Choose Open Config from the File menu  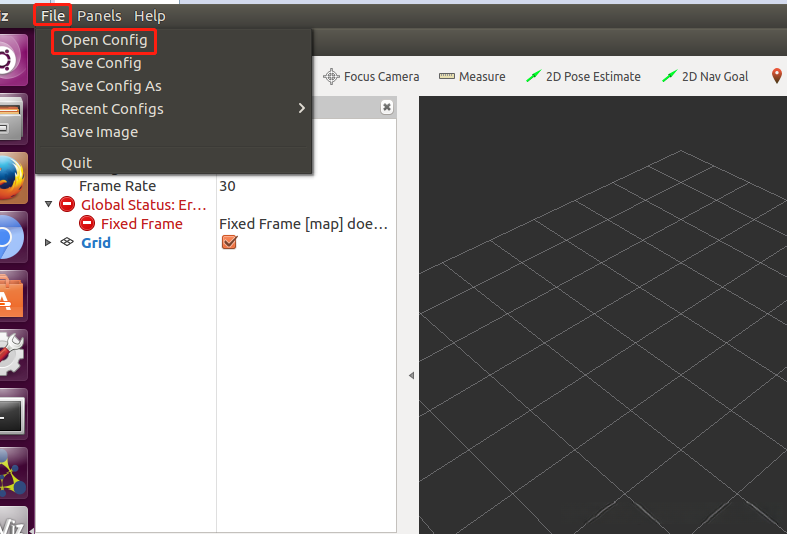pyautogui.click(x=104, y=40)
